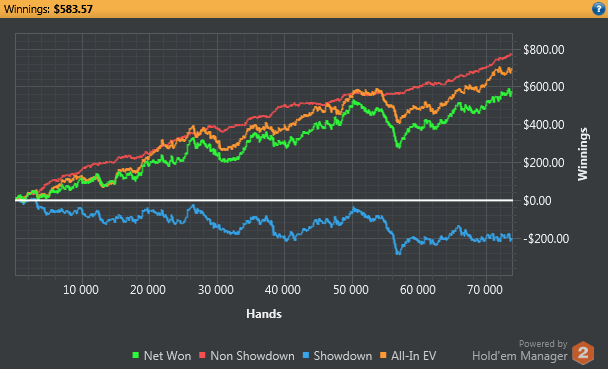Viewport: 608px width, 369px height.
Task: Select the Non Showdown legend label
Action: click(252, 355)
